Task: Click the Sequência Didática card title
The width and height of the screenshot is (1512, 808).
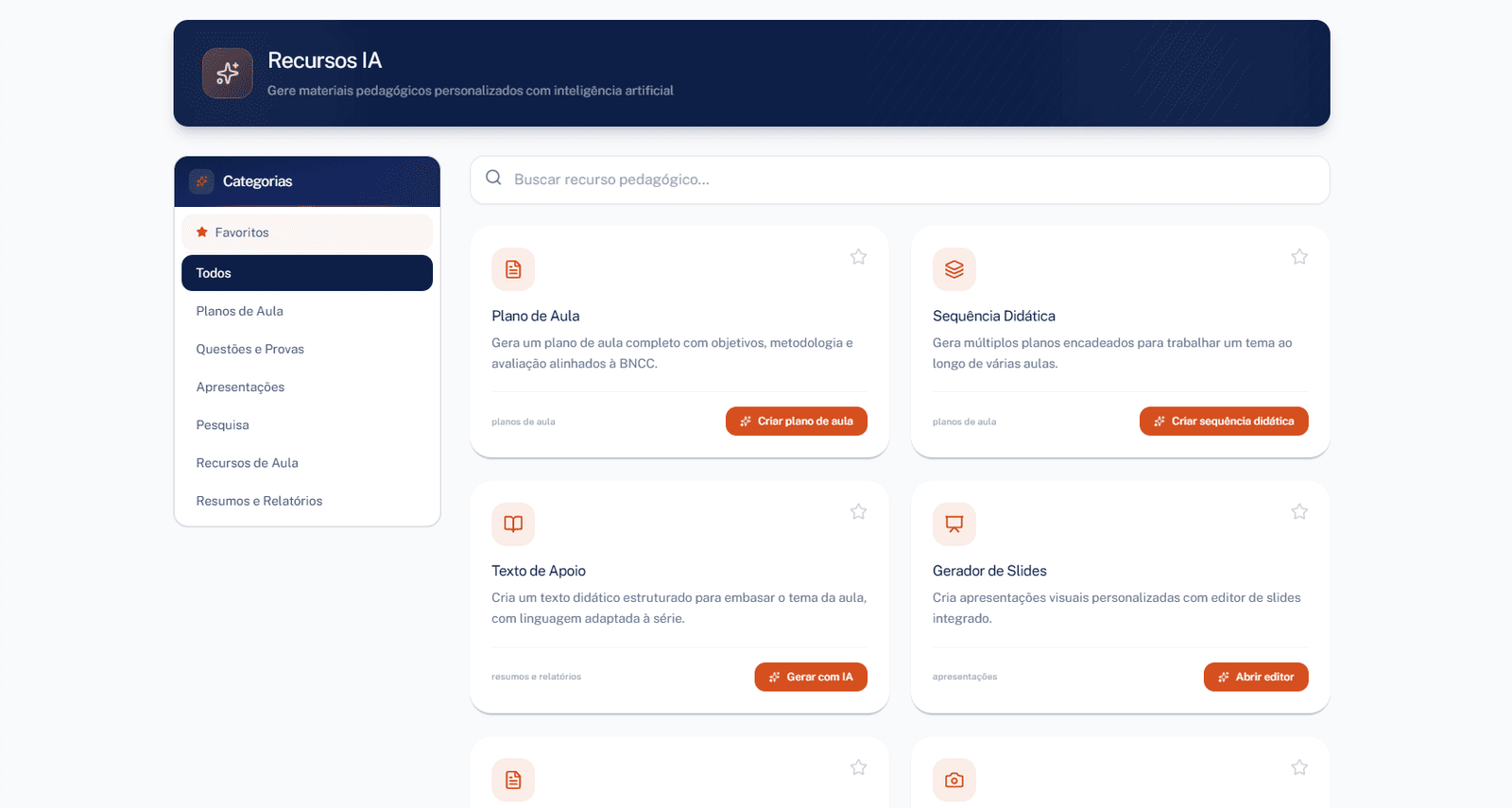Action: coord(994,316)
